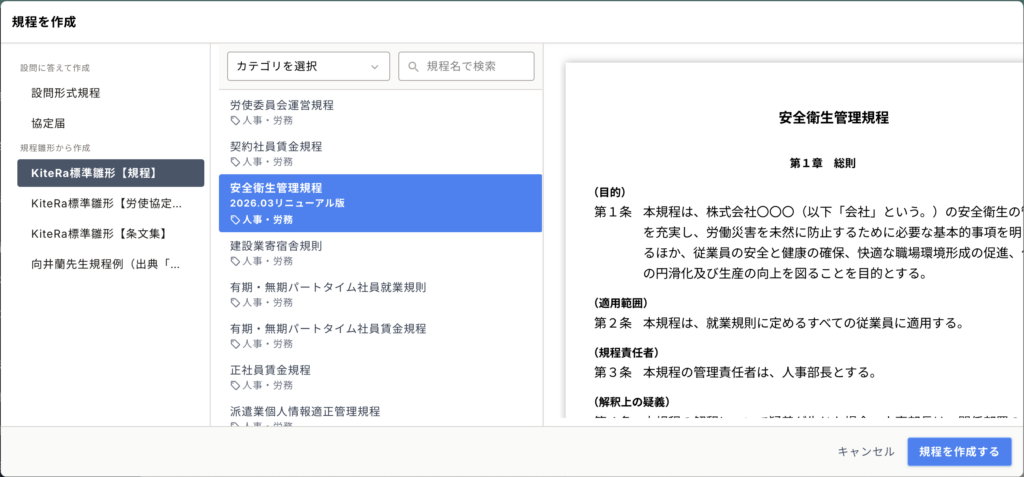Click the category dropdown chevron arrow
The width and height of the screenshot is (1024, 477).
tap(375, 66)
